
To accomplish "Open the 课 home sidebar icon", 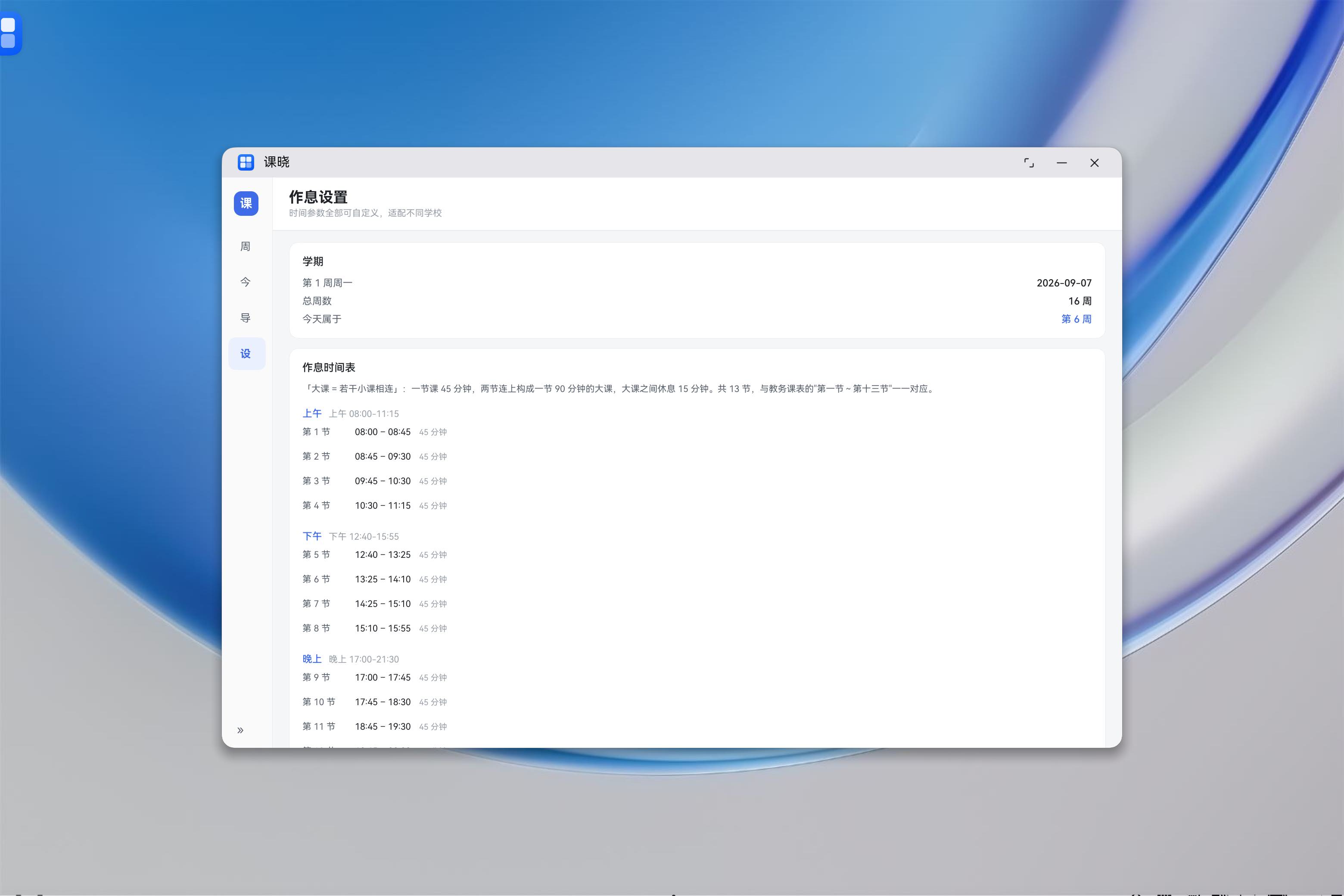I will coord(246,203).
